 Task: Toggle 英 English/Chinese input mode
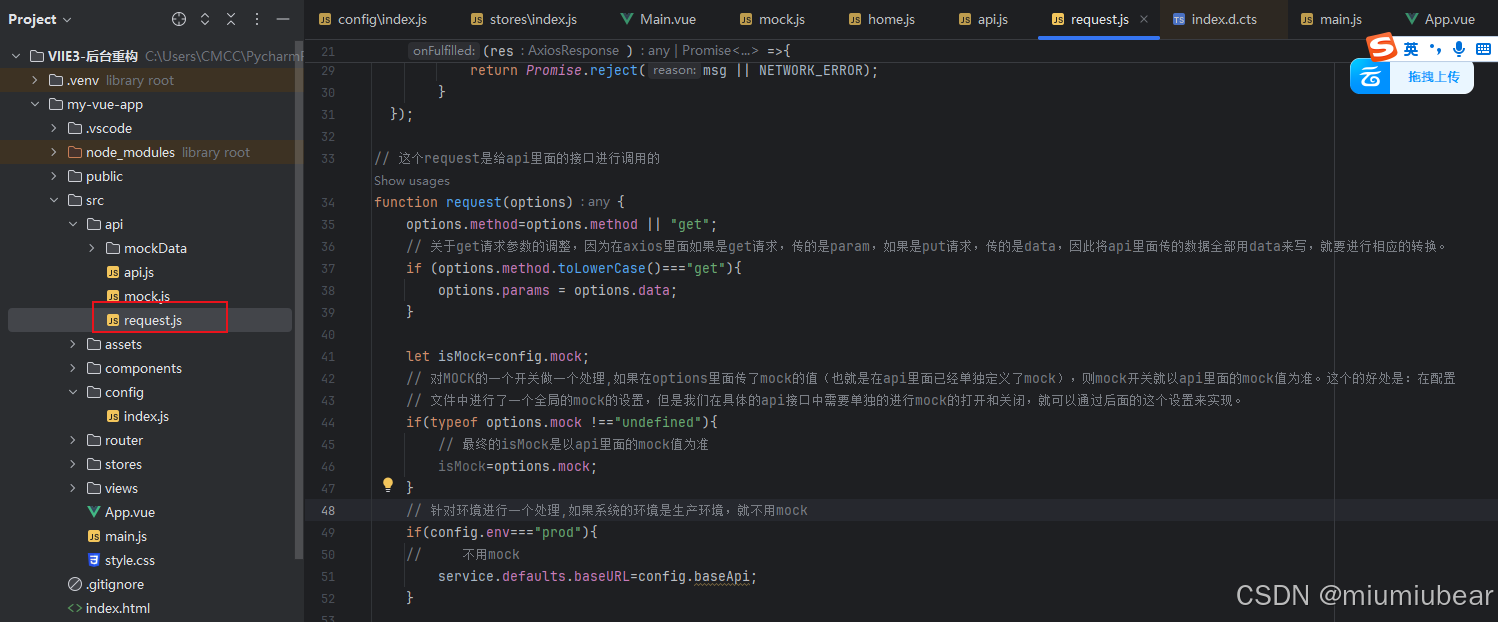click(1412, 48)
